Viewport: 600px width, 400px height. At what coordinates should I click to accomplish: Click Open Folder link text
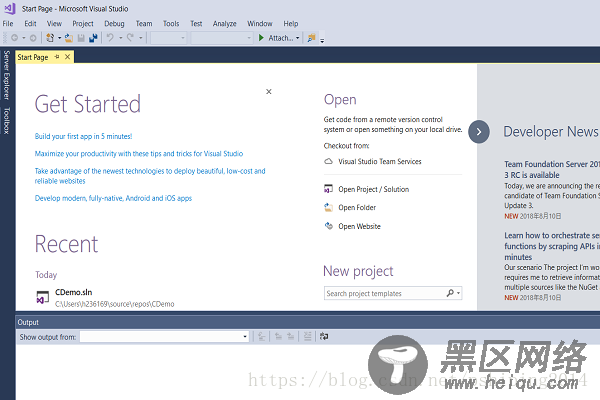357,207
